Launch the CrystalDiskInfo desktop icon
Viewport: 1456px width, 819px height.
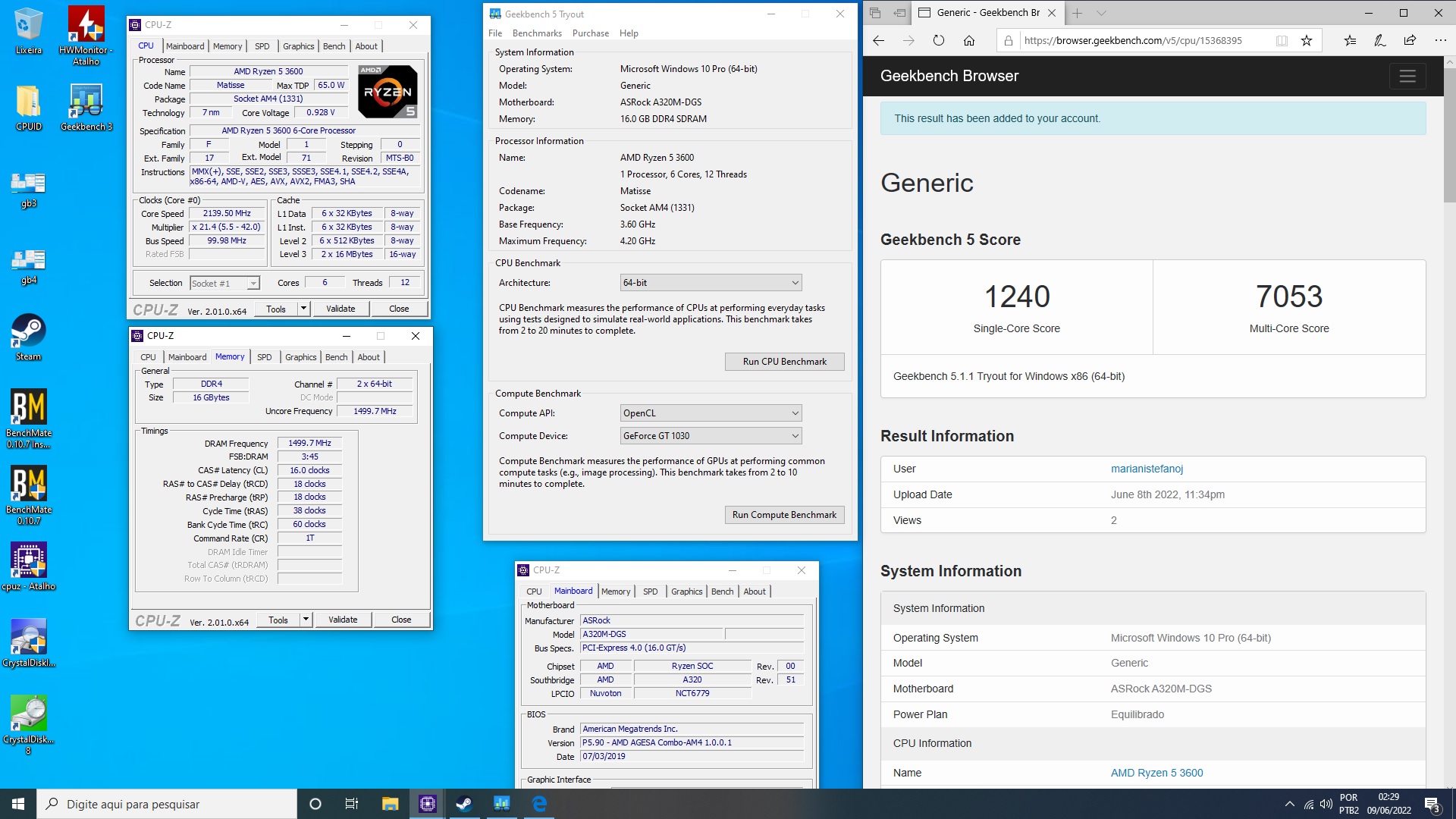point(28,643)
